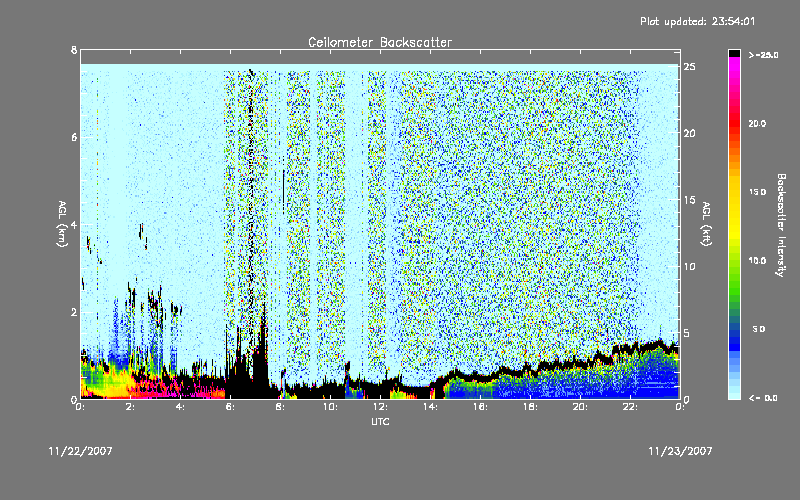The height and width of the screenshot is (500, 800).
Task: Click the '10.0' colorbar label
Action: [x=757, y=260]
